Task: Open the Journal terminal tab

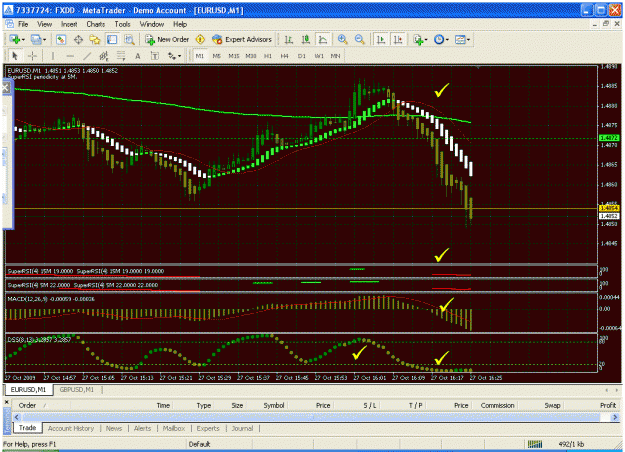Action: point(242,428)
